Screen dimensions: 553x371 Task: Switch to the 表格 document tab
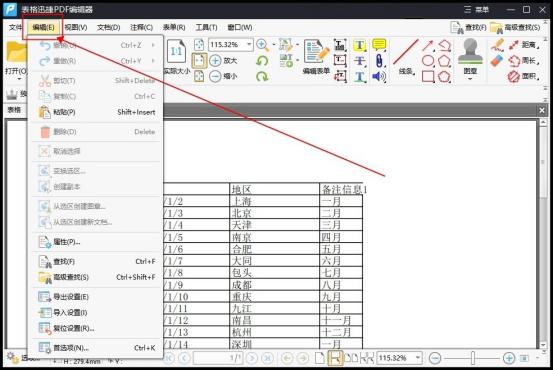pos(14,110)
